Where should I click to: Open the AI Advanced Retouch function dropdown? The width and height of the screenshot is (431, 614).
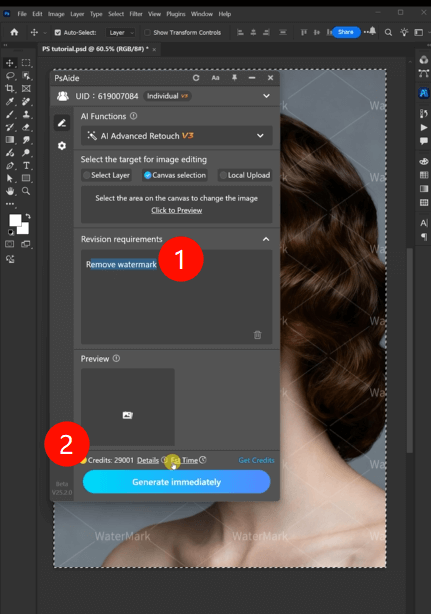click(x=177, y=135)
